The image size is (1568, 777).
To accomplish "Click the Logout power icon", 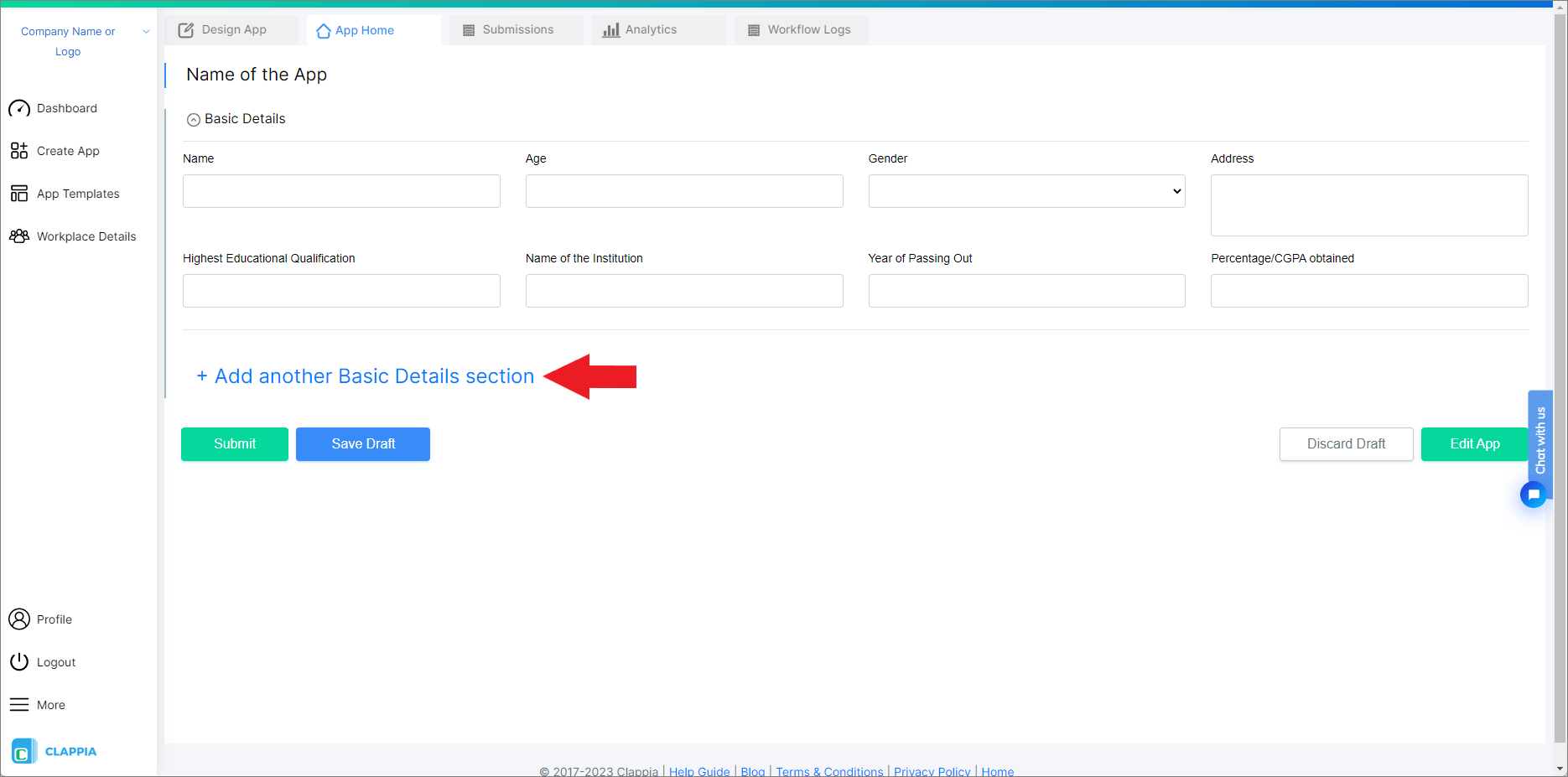I will [19, 661].
